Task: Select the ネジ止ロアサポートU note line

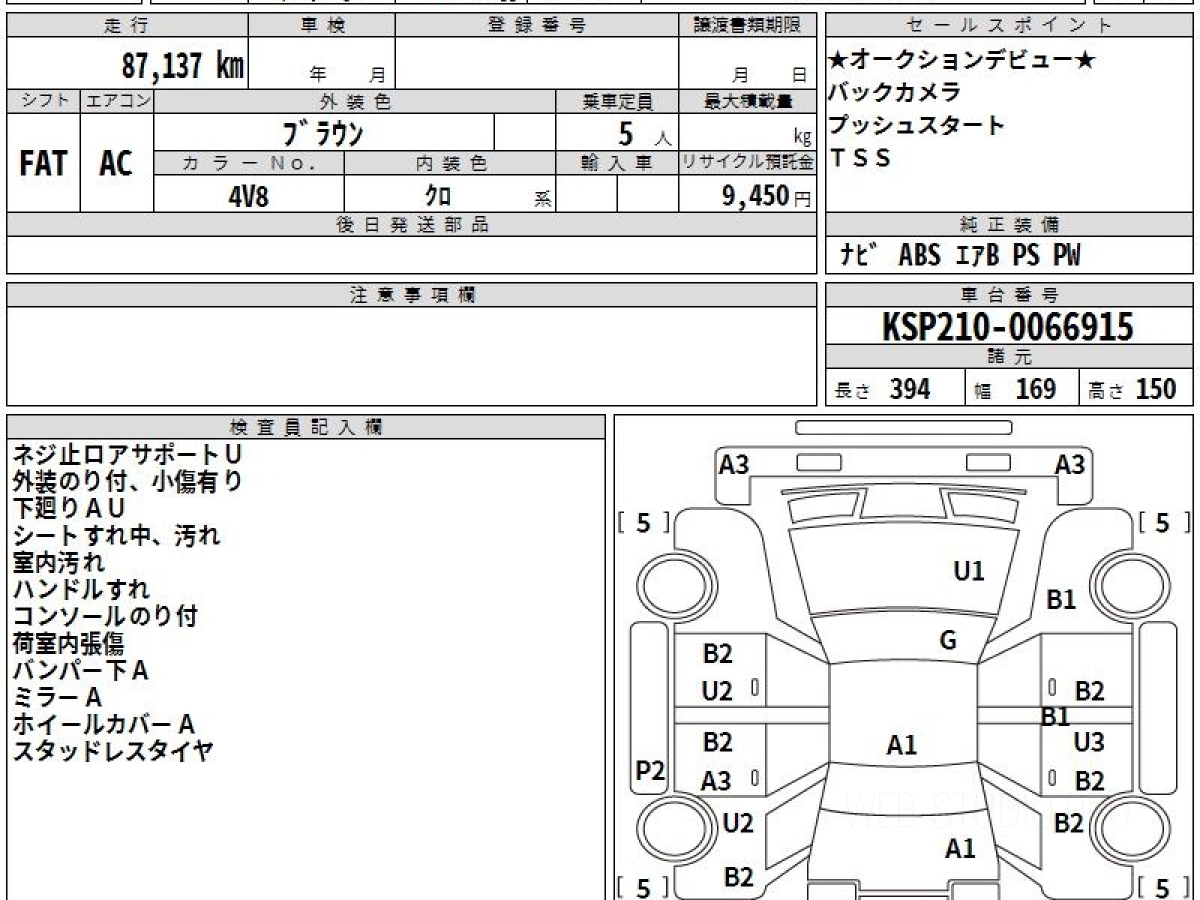Action: point(127,455)
